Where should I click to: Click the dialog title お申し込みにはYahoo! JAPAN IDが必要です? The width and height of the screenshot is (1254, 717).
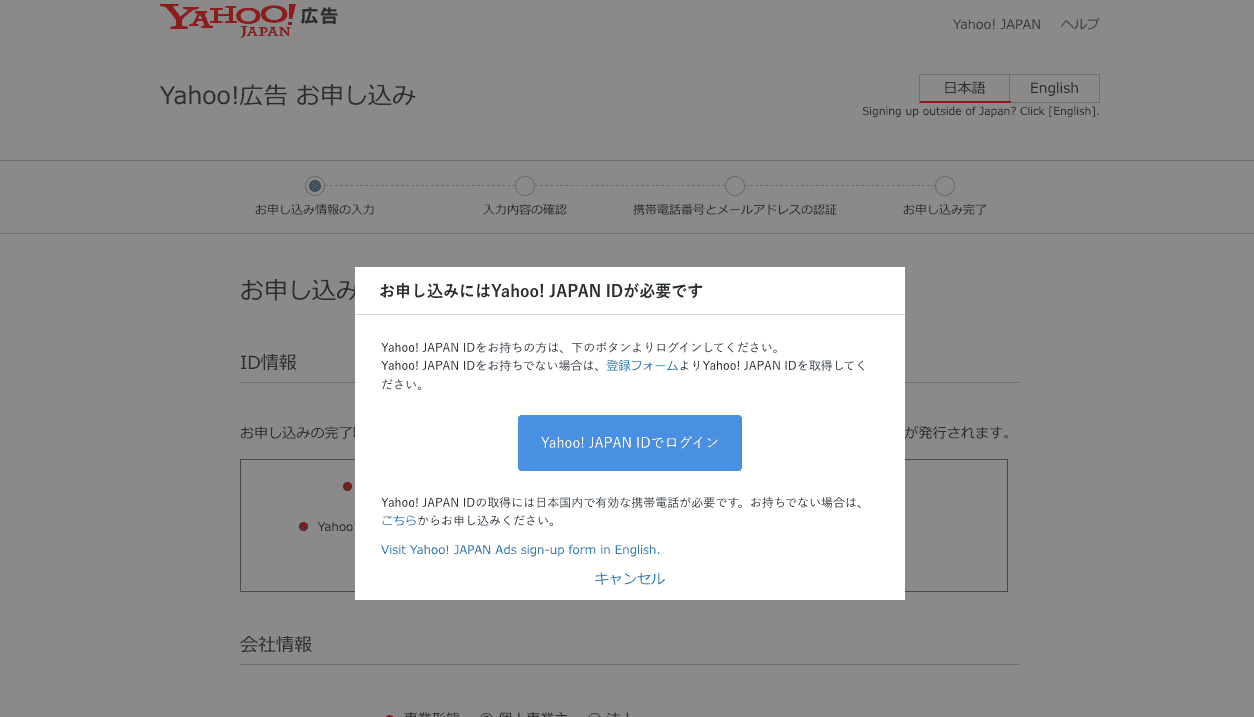coord(541,291)
